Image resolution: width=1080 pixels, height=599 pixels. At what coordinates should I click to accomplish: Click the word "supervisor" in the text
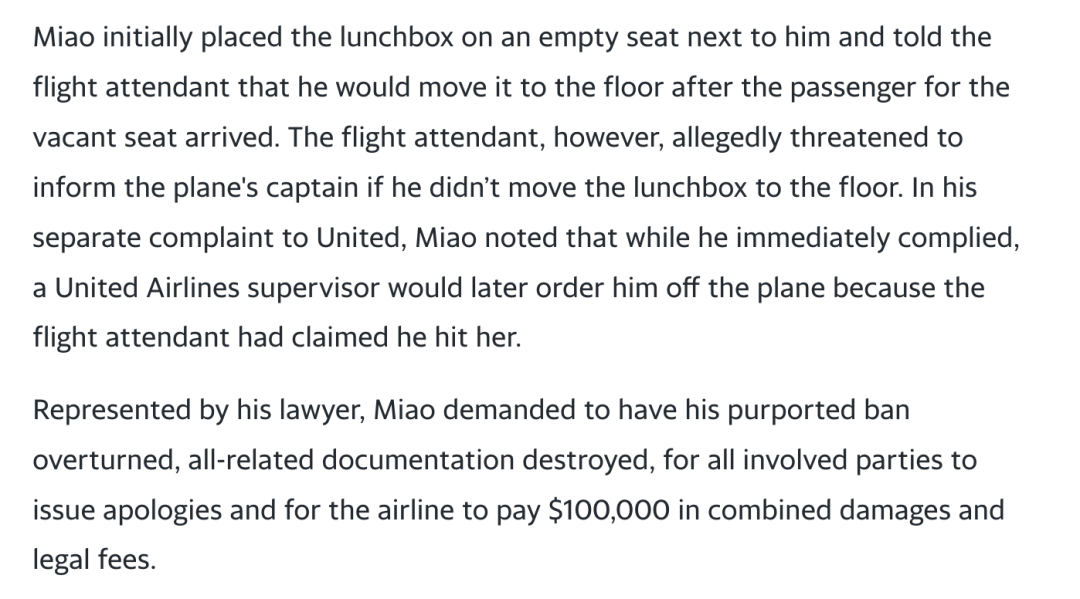click(313, 288)
